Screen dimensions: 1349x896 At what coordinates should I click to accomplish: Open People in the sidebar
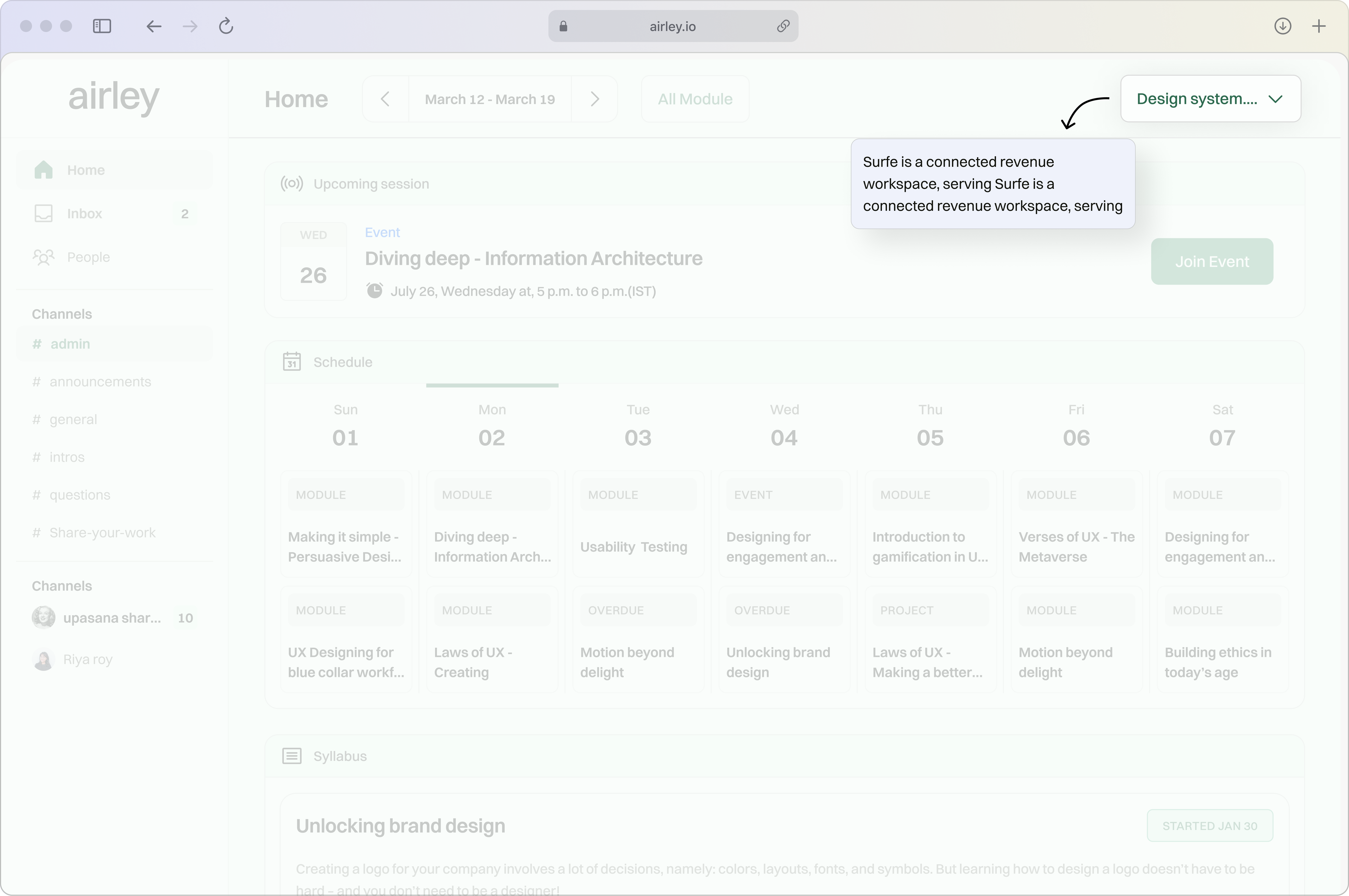coord(114,257)
